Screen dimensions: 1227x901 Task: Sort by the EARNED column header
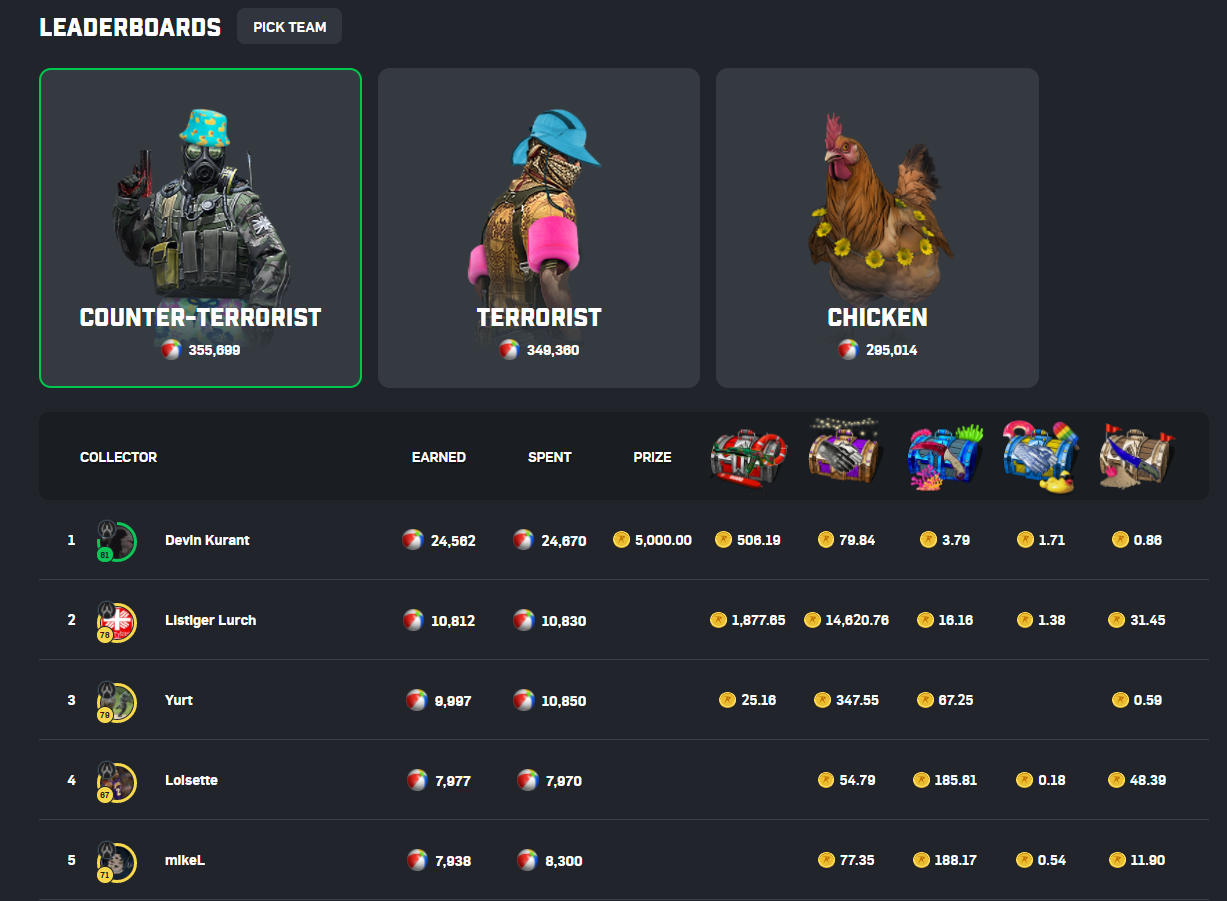[x=439, y=457]
